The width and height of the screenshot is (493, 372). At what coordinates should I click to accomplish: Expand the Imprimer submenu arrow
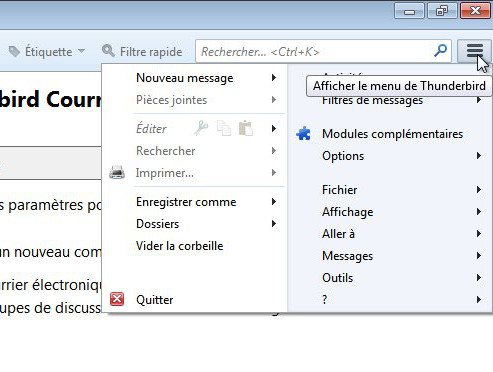click(x=274, y=173)
